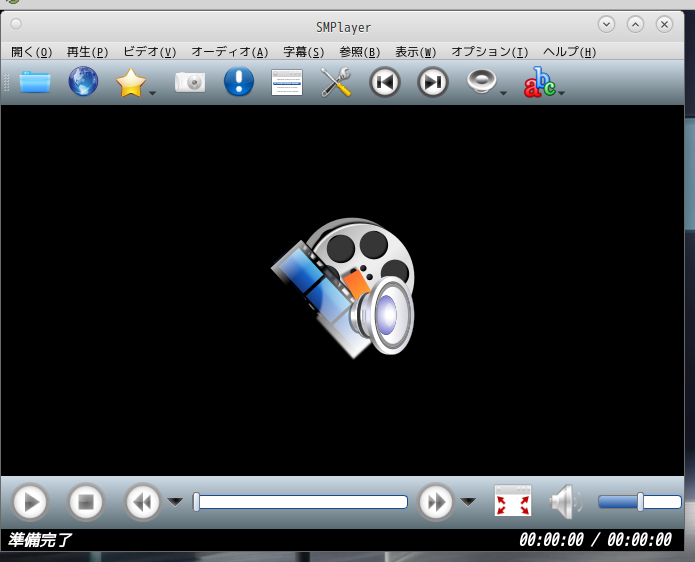Click the yellow star favorites icon
Image resolution: width=695 pixels, height=562 pixels.
point(131,82)
